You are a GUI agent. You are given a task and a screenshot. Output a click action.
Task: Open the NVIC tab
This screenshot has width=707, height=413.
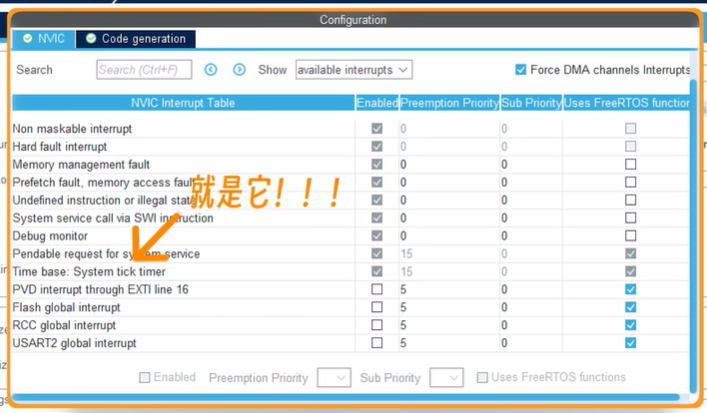pos(43,39)
